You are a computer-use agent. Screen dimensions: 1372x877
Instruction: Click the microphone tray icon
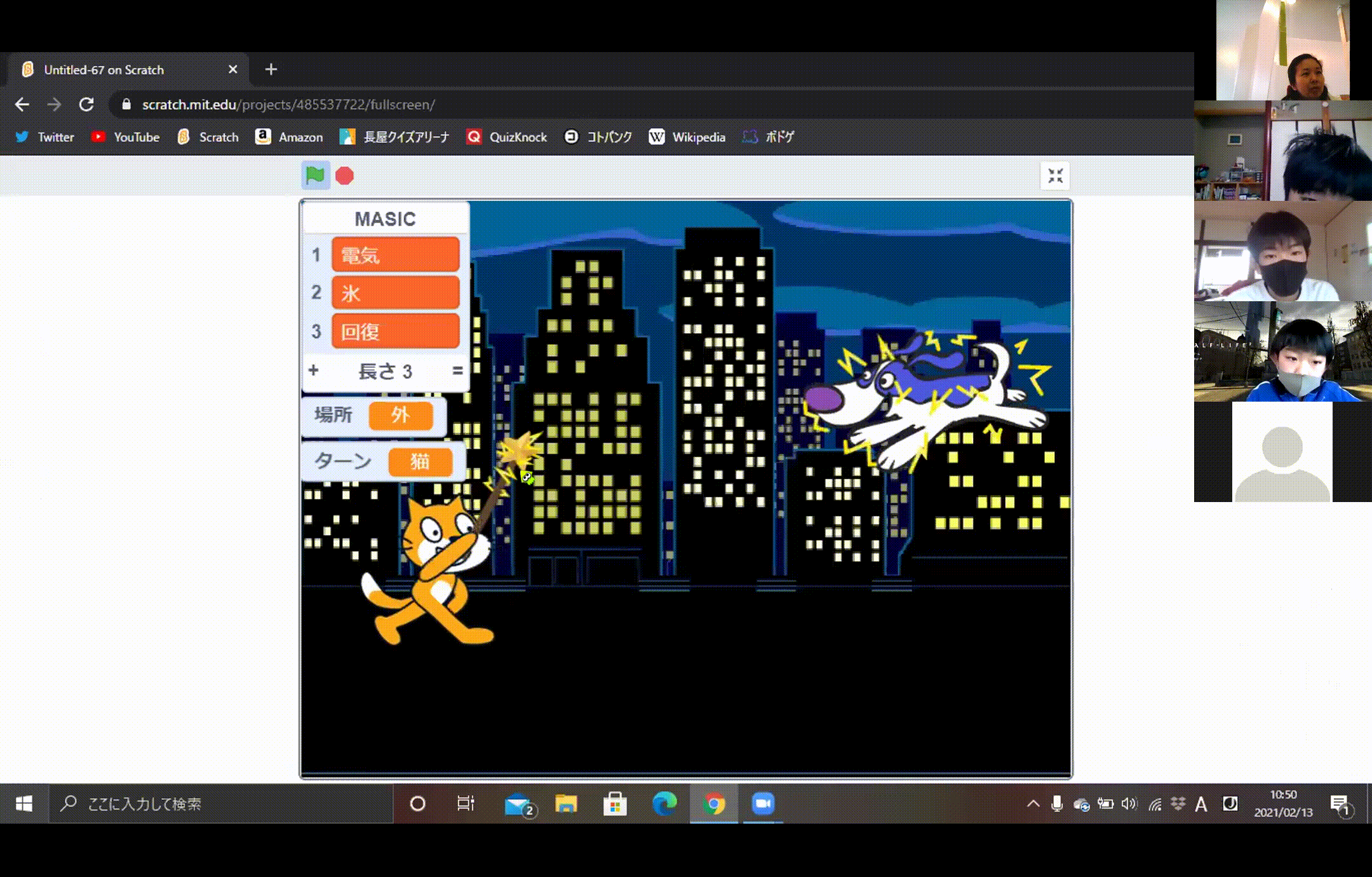[1057, 804]
